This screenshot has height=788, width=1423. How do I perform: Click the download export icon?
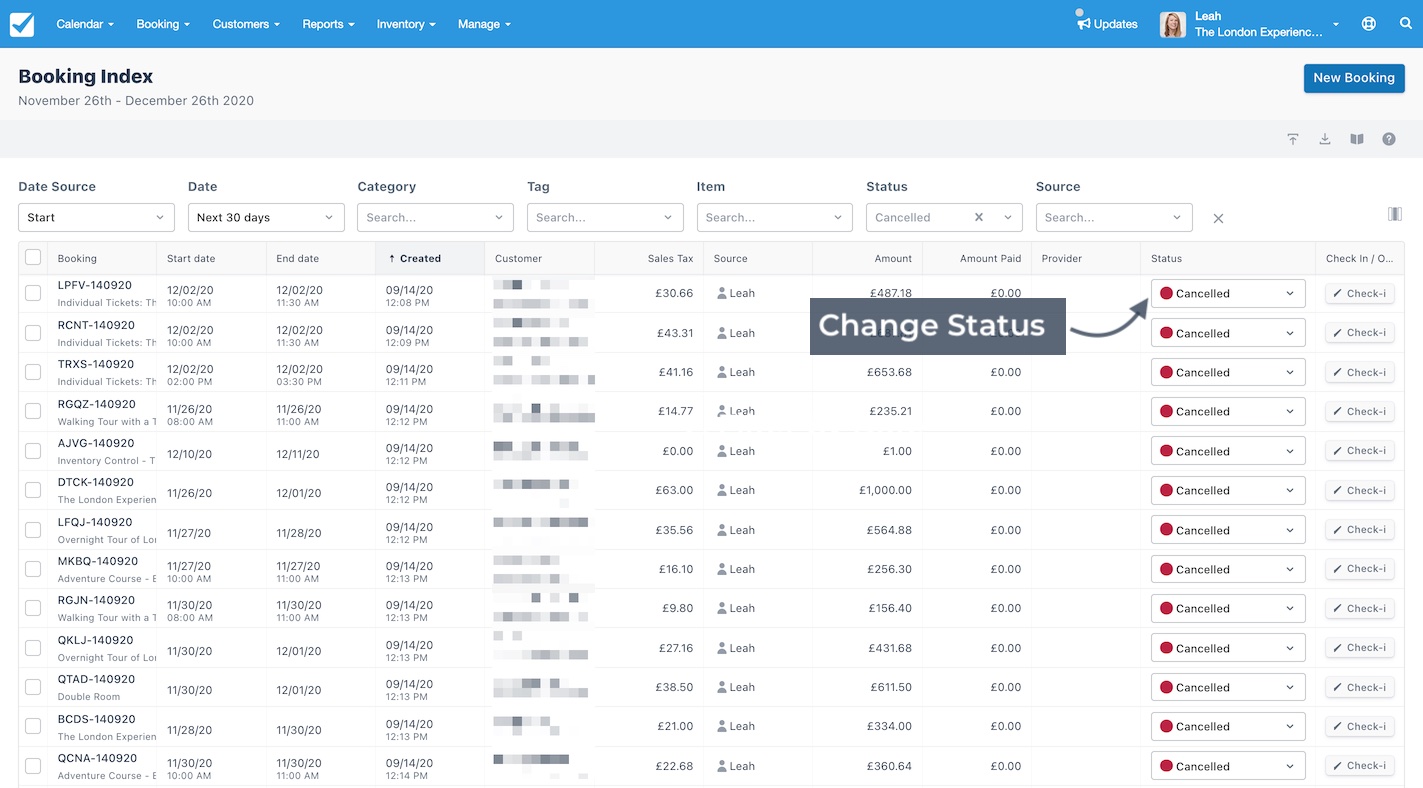pyautogui.click(x=1324, y=139)
